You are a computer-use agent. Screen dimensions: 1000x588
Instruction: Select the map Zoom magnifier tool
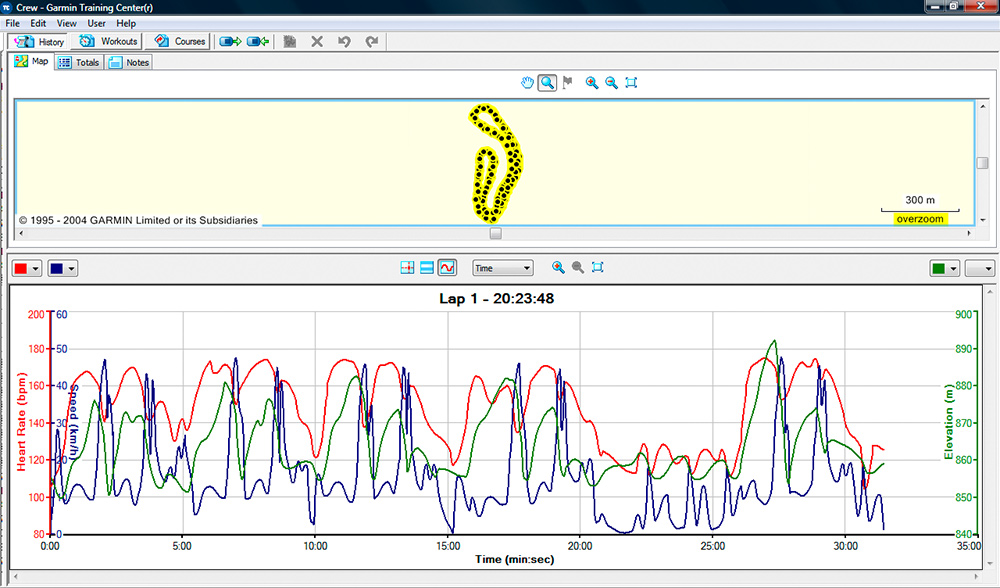coord(547,82)
